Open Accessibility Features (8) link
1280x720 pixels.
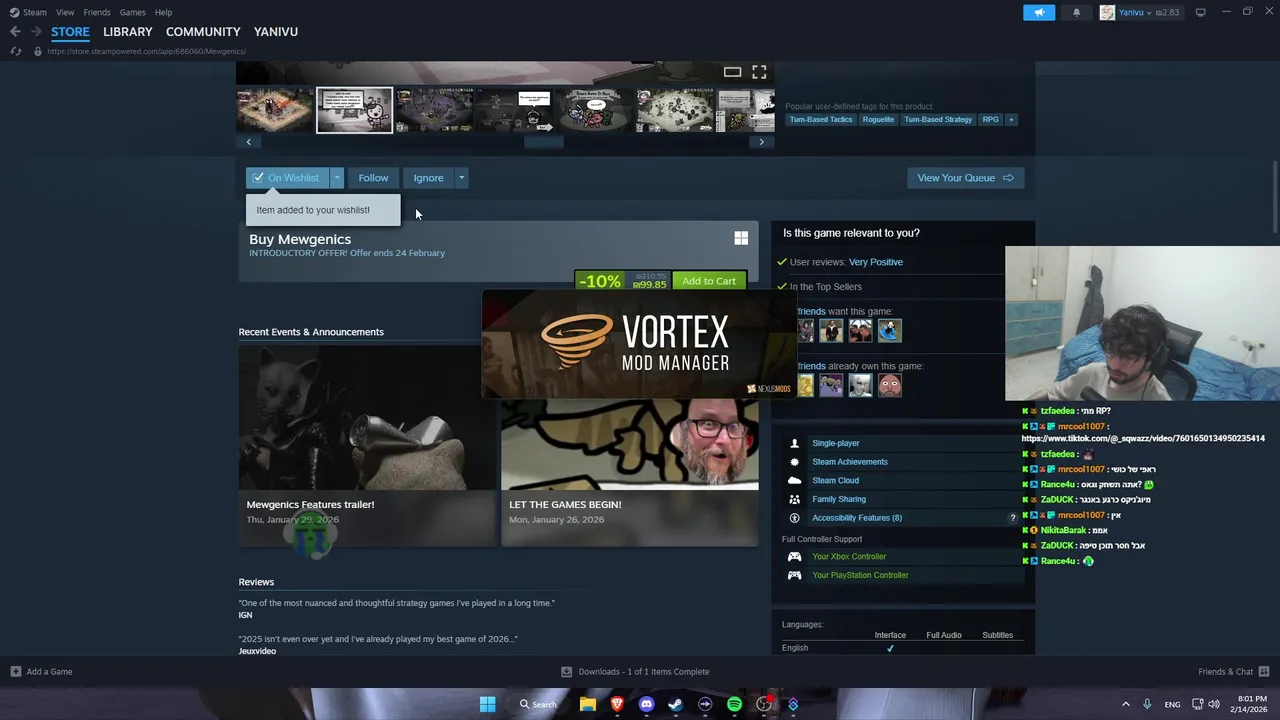coord(857,518)
